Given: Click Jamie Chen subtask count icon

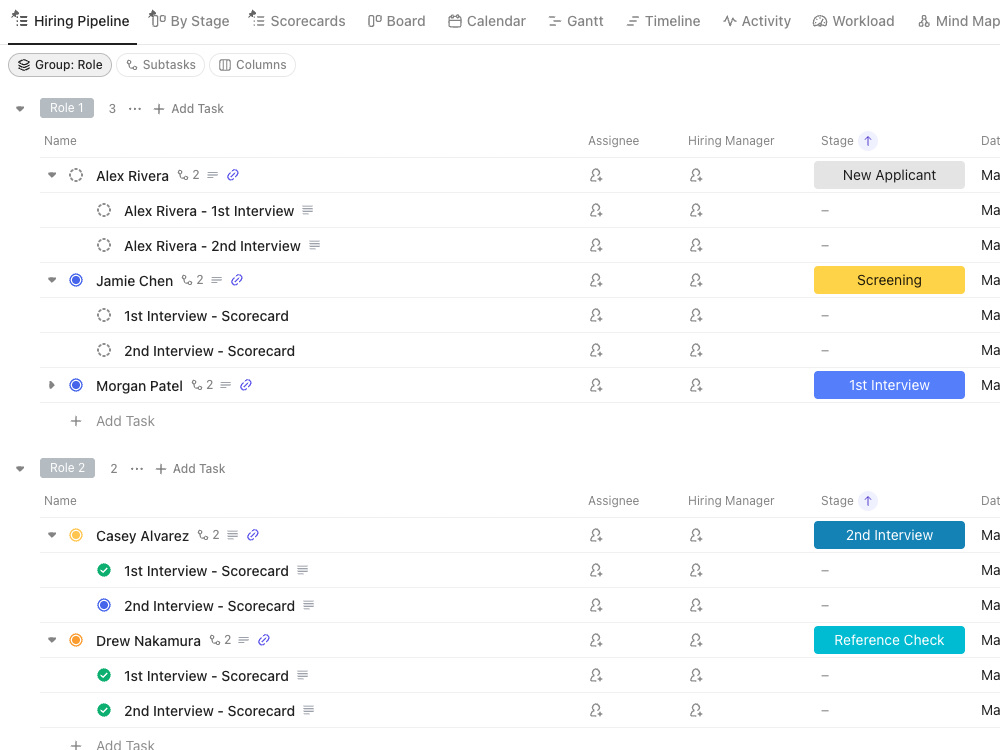Looking at the screenshot, I should [x=193, y=280].
